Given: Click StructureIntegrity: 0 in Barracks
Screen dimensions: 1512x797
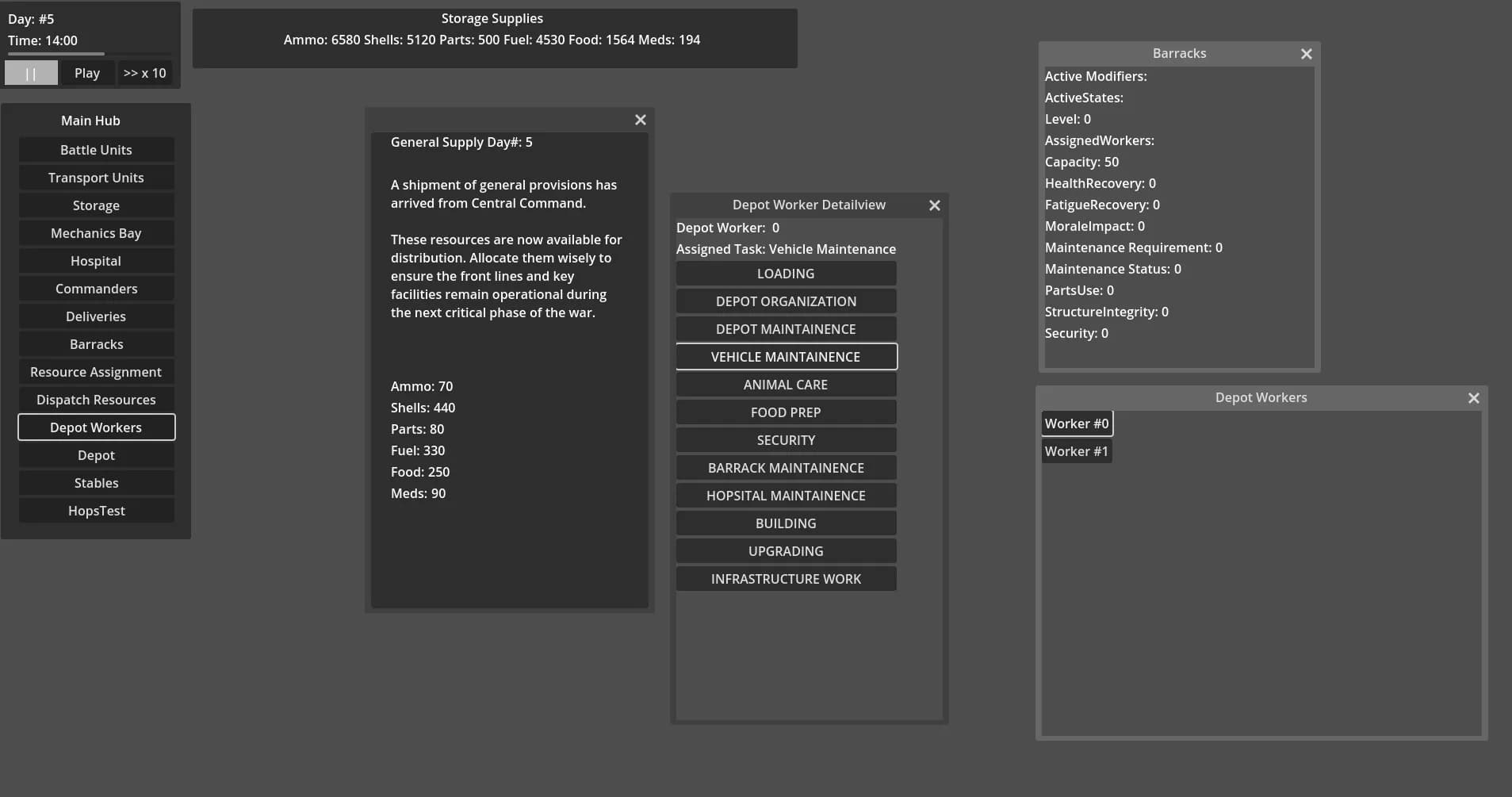Looking at the screenshot, I should point(1106,312).
